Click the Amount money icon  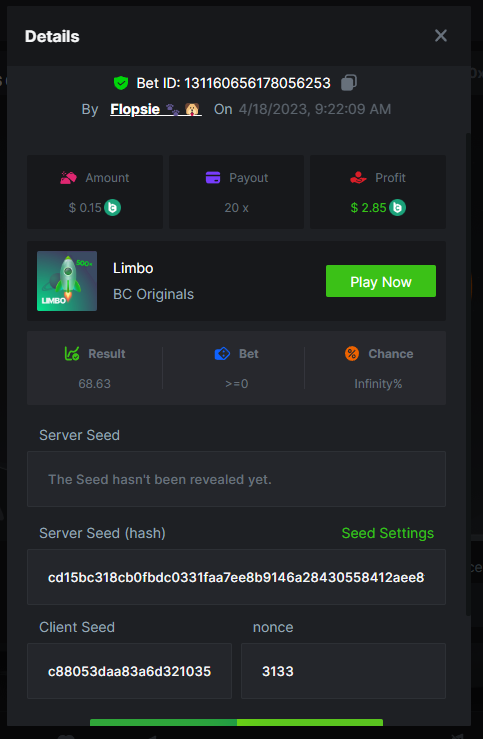point(68,178)
